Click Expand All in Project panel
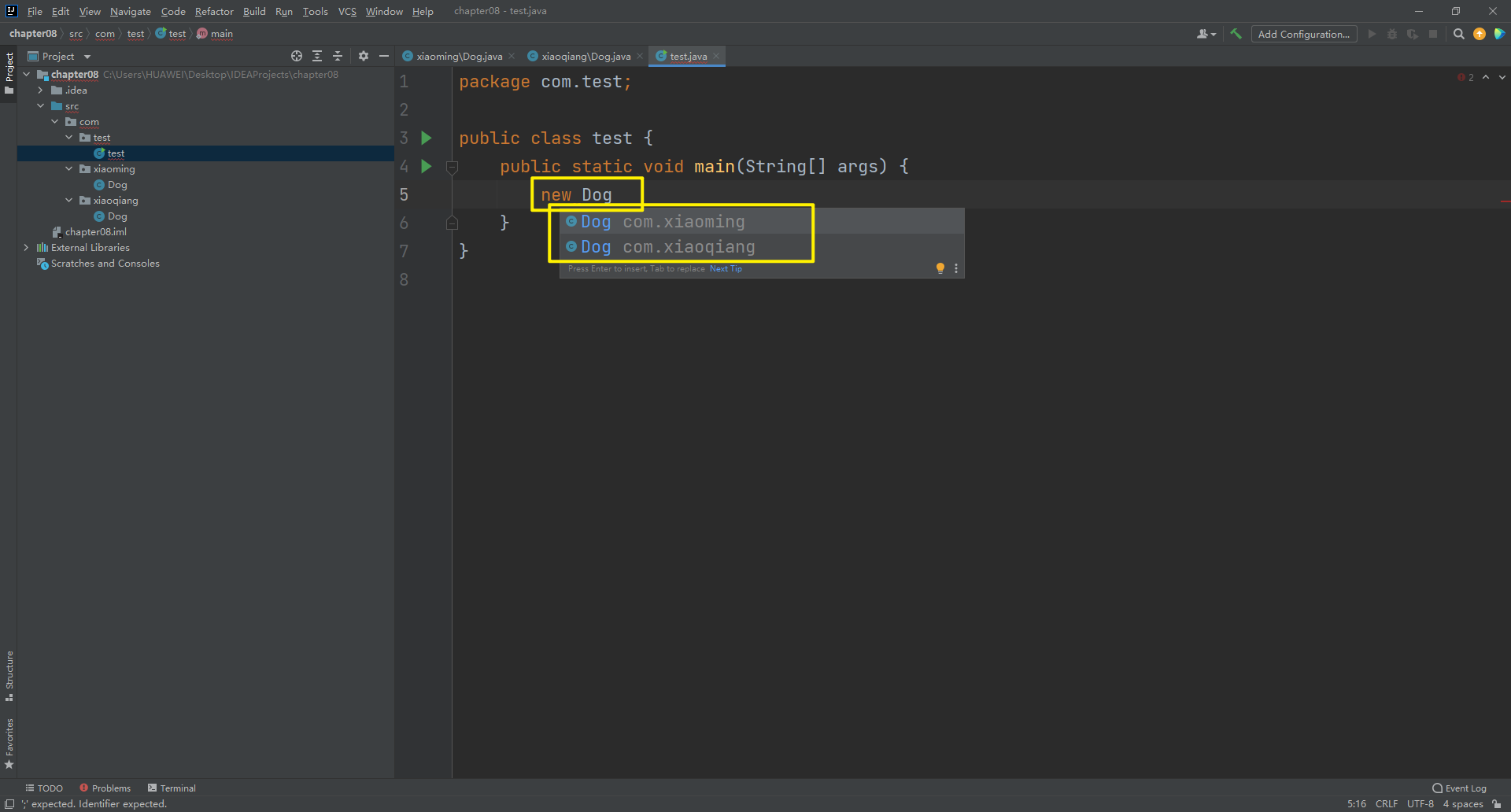1511x812 pixels. (317, 56)
